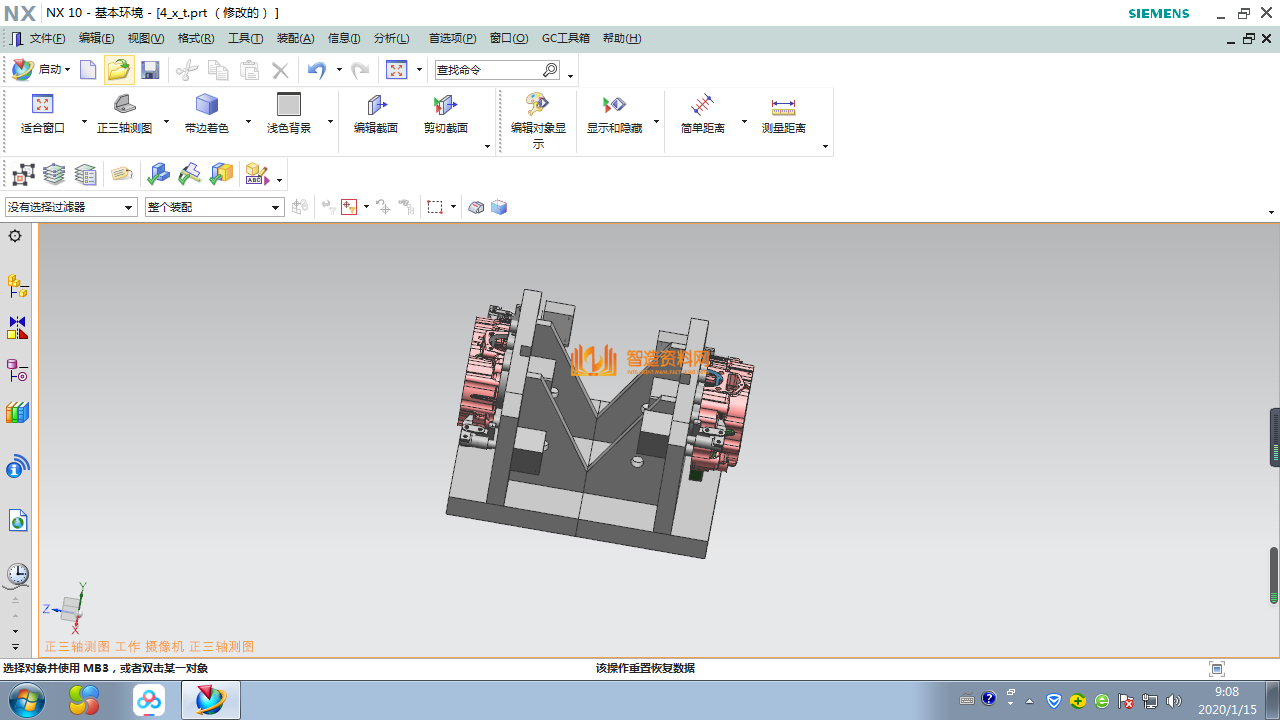
Task: Save the part with the floppy disk icon
Action: tap(150, 70)
